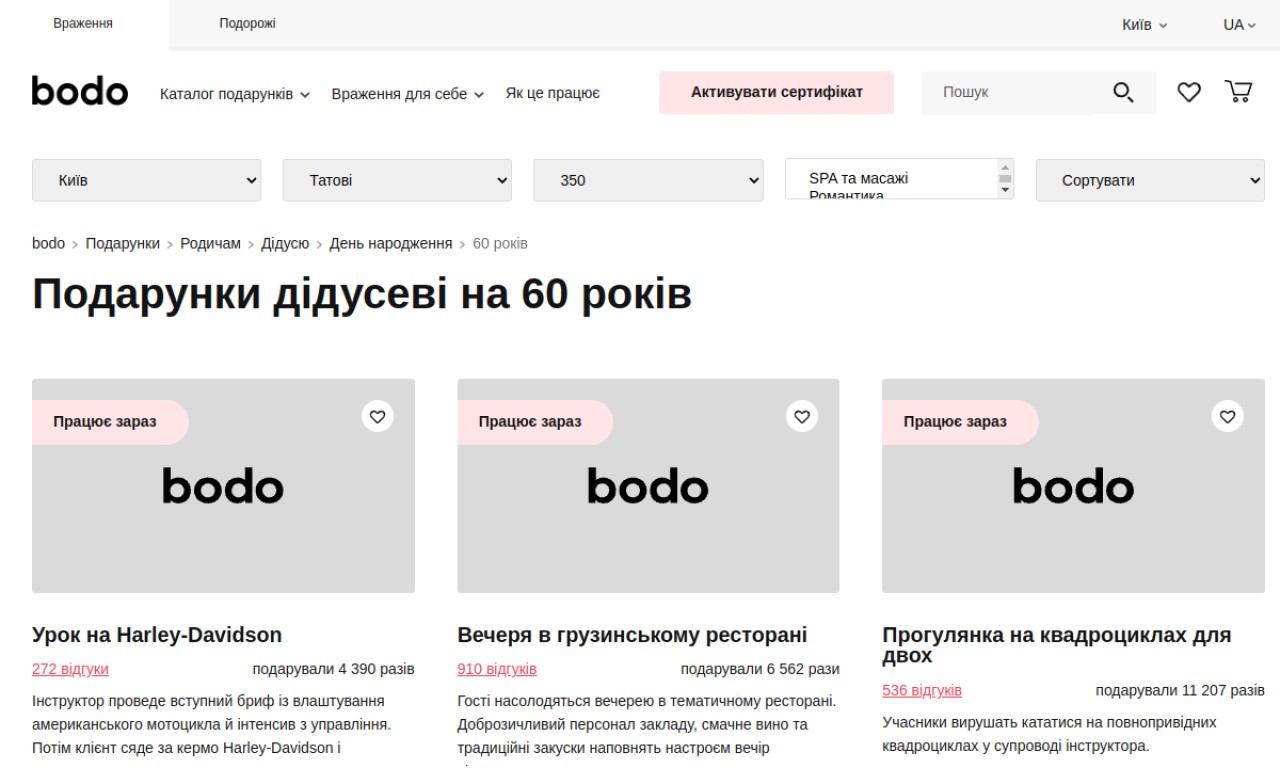1280x768 pixels.
Task: Open the Harley-Davidson lesson card image
Action: pos(223,486)
